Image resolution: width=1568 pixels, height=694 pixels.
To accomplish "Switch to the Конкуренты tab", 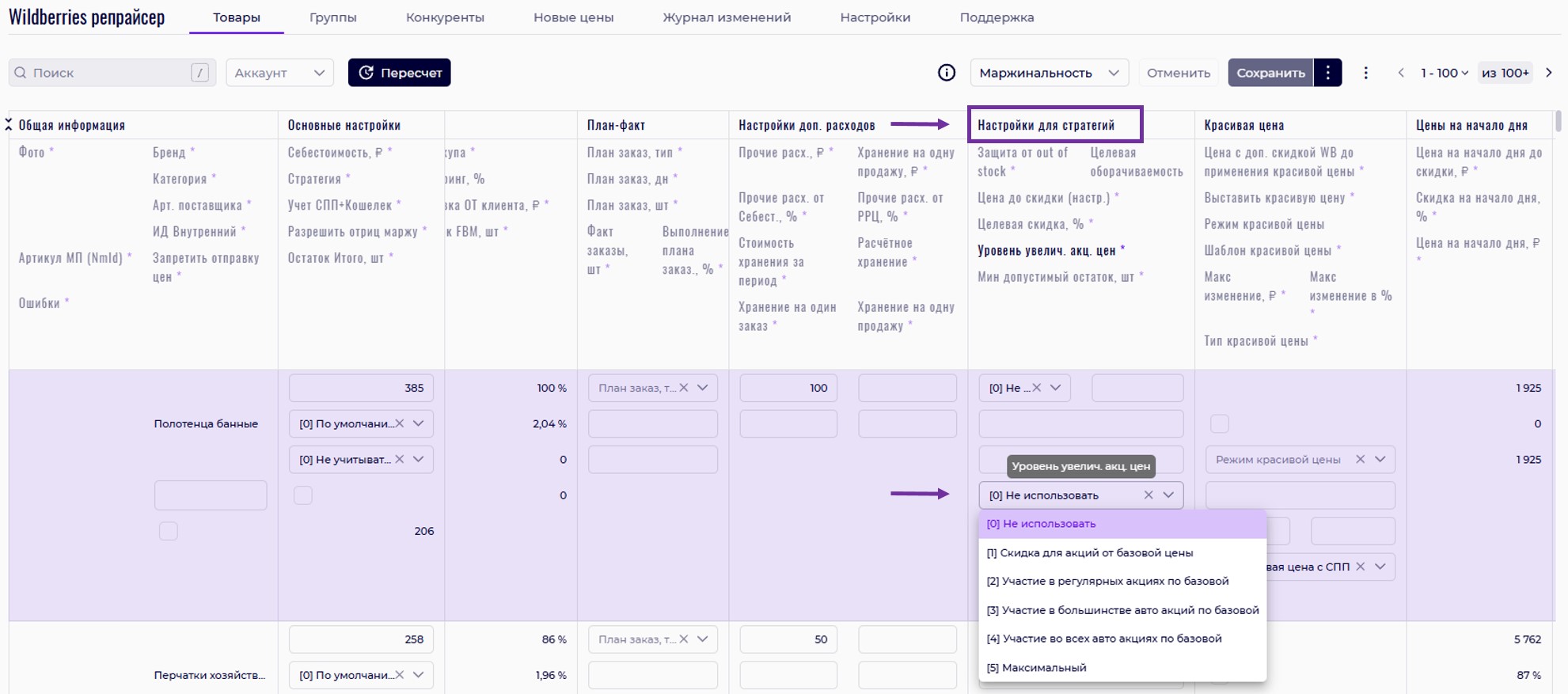I will click(445, 17).
